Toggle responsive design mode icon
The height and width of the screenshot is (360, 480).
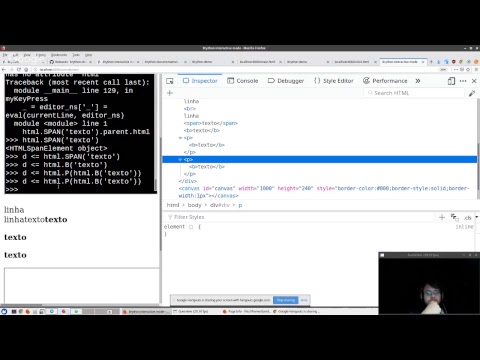click(451, 81)
